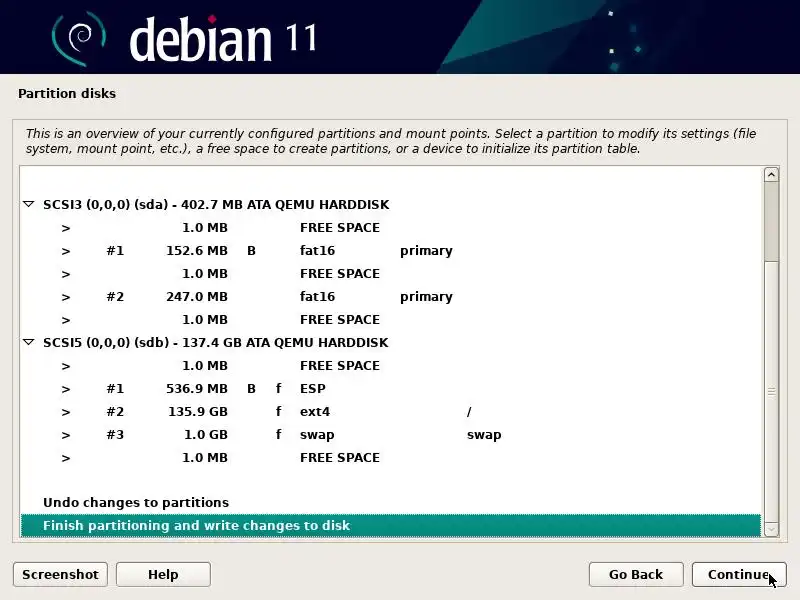The image size is (800, 600).
Task: Click primary label of sda partition #2
Action: (x=427, y=297)
